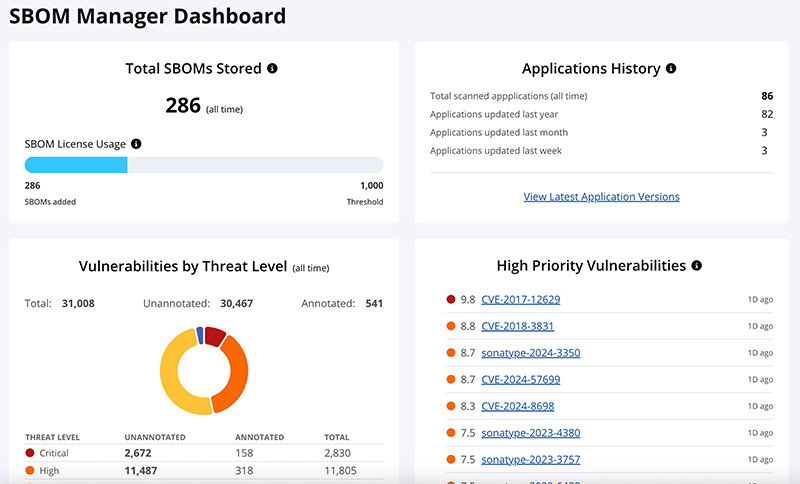This screenshot has height=484, width=800.
Task: Click the yellow segment of the donut chart
Action: point(168,372)
